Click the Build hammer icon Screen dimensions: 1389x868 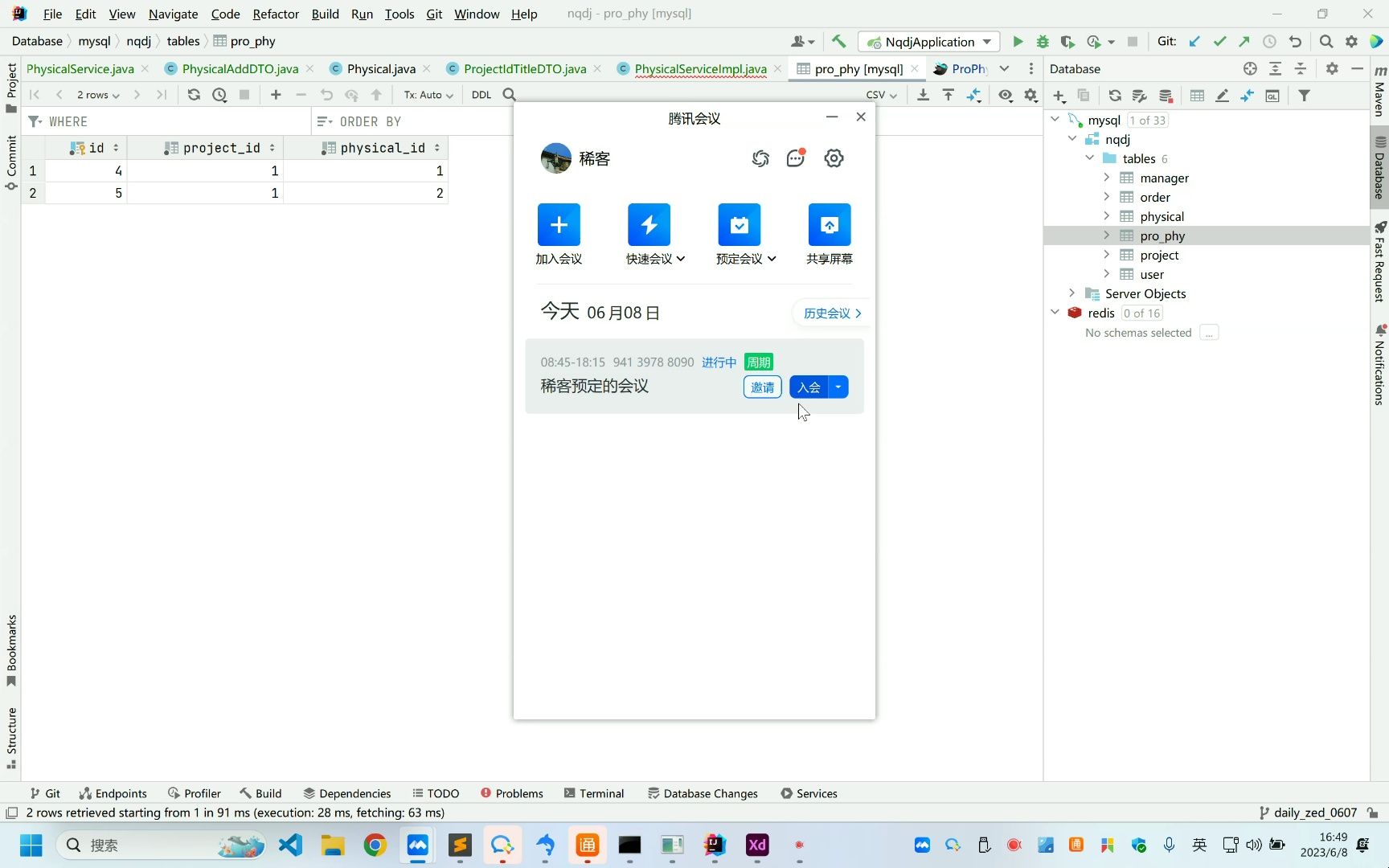click(838, 42)
